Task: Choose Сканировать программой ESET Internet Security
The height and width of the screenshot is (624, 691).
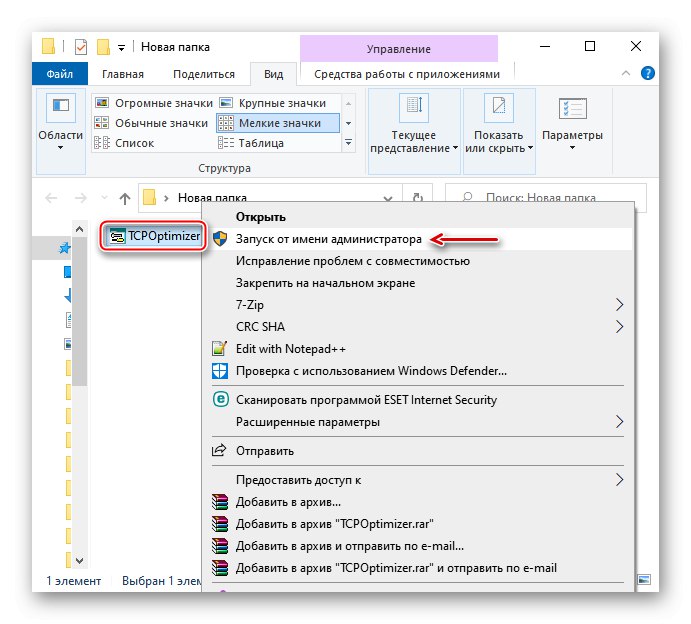Action: [x=419, y=400]
